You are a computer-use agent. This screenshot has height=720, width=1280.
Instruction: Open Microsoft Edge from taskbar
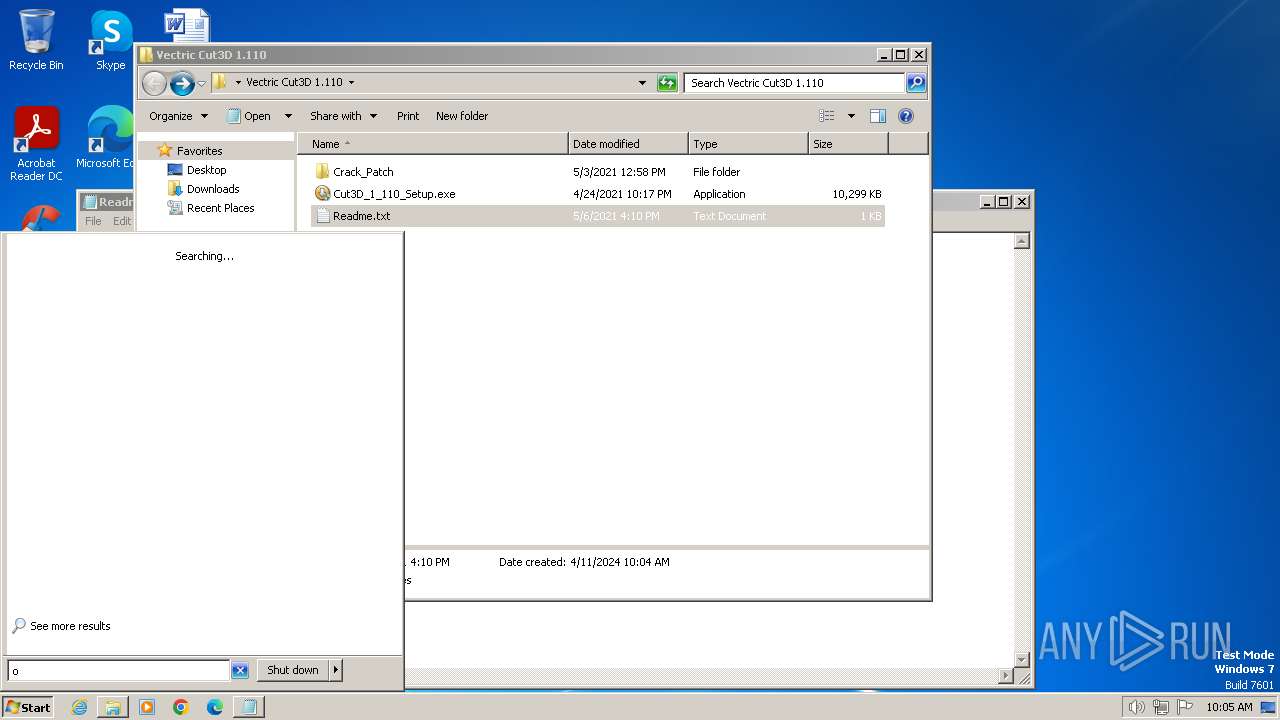[x=215, y=707]
